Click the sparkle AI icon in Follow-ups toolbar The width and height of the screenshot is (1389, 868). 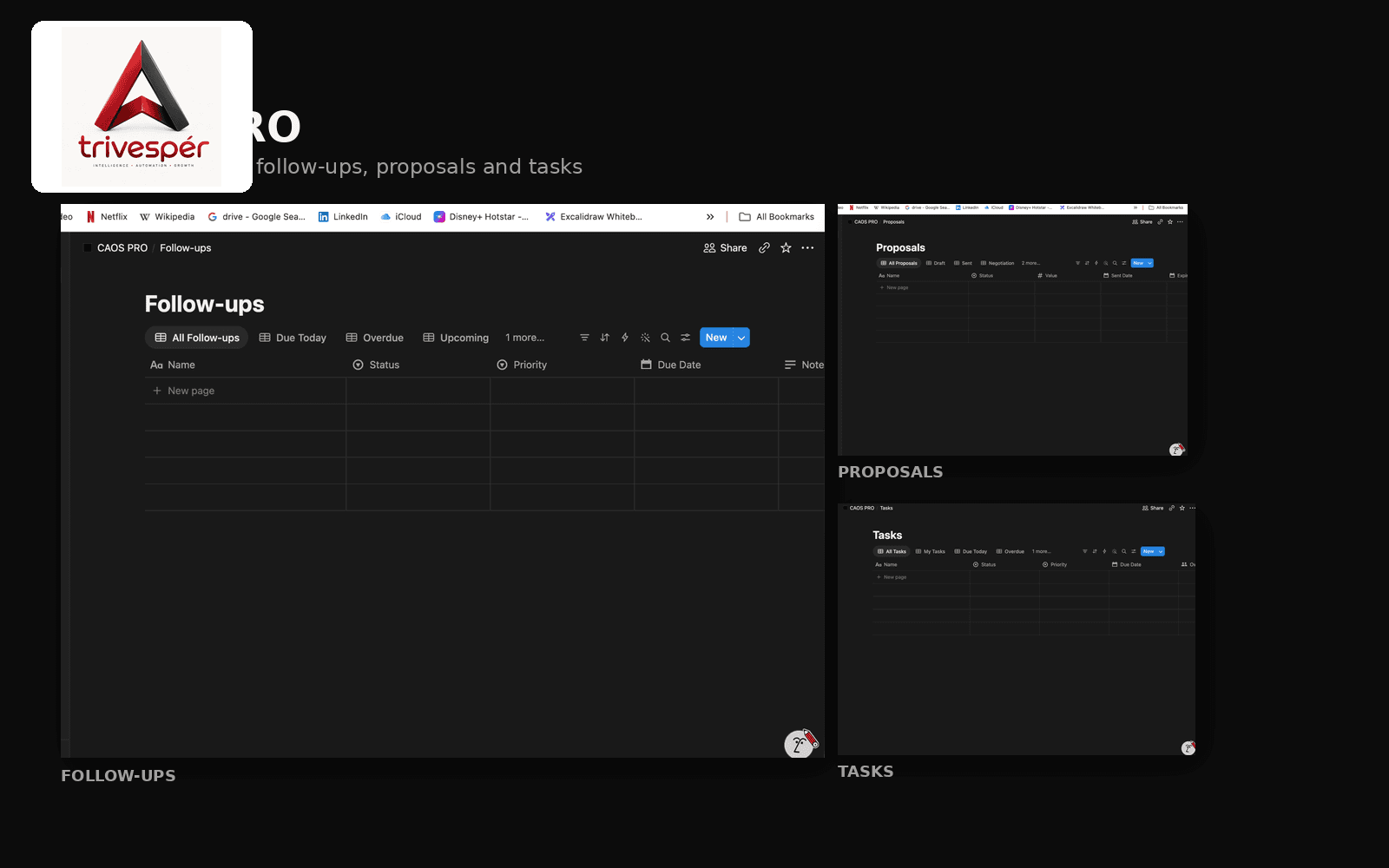tap(645, 338)
